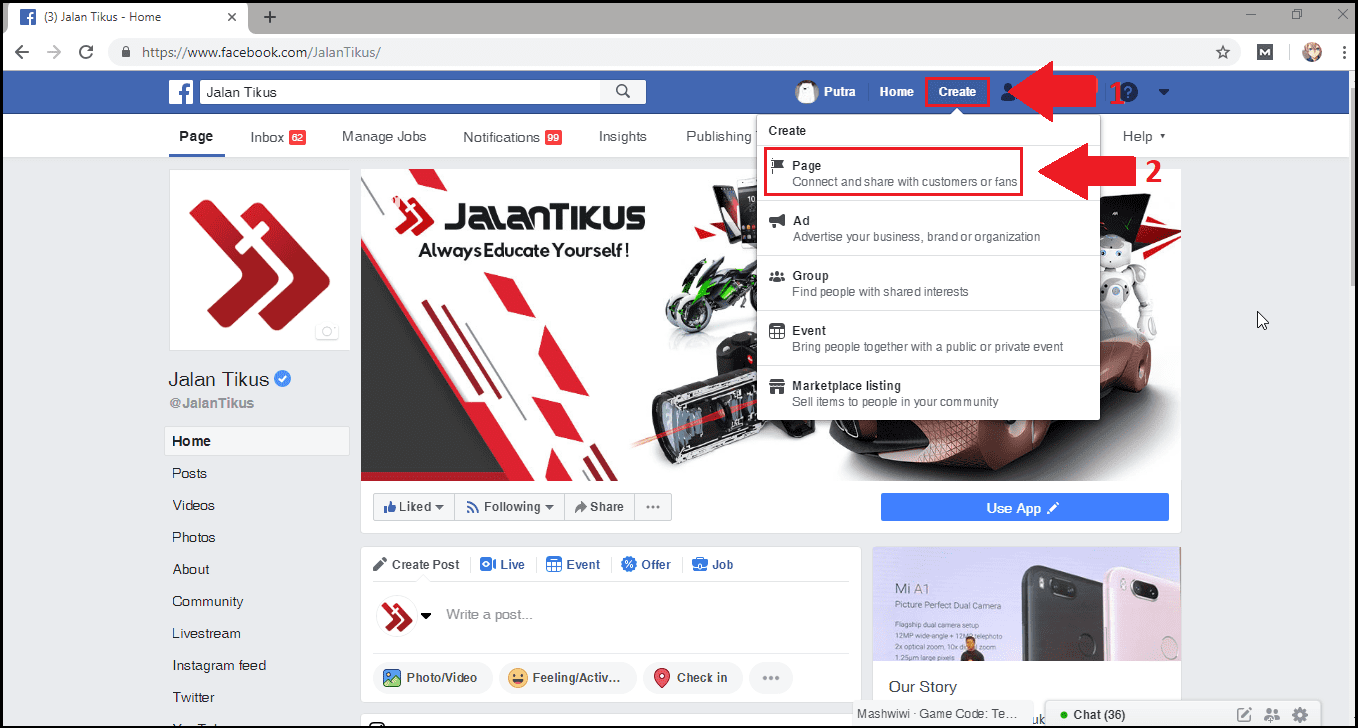Click the Share button
Image resolution: width=1358 pixels, height=728 pixels.
coord(598,507)
